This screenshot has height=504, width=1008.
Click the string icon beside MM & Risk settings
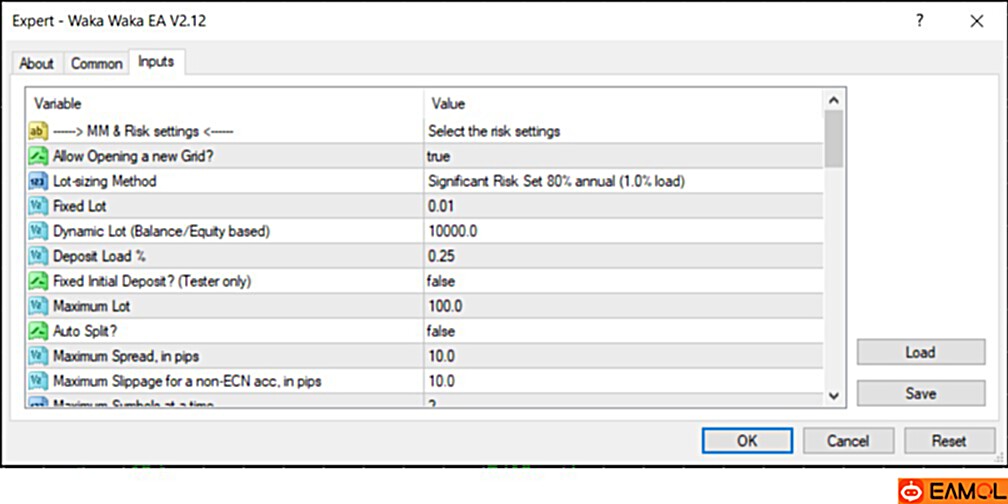[39, 131]
